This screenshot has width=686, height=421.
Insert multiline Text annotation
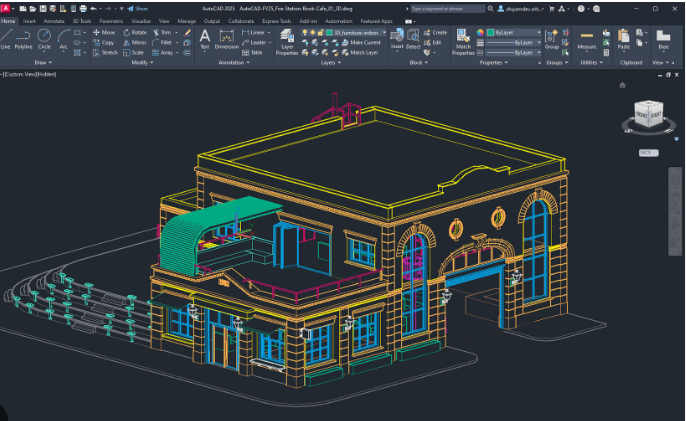click(205, 40)
